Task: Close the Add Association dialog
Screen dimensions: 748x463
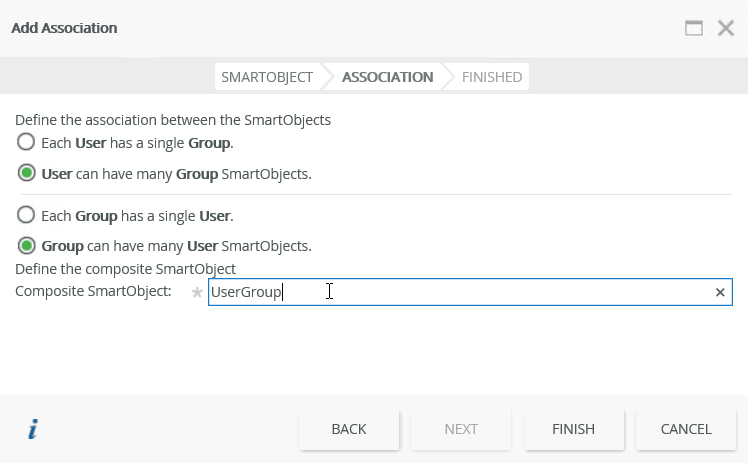Action: tap(726, 28)
